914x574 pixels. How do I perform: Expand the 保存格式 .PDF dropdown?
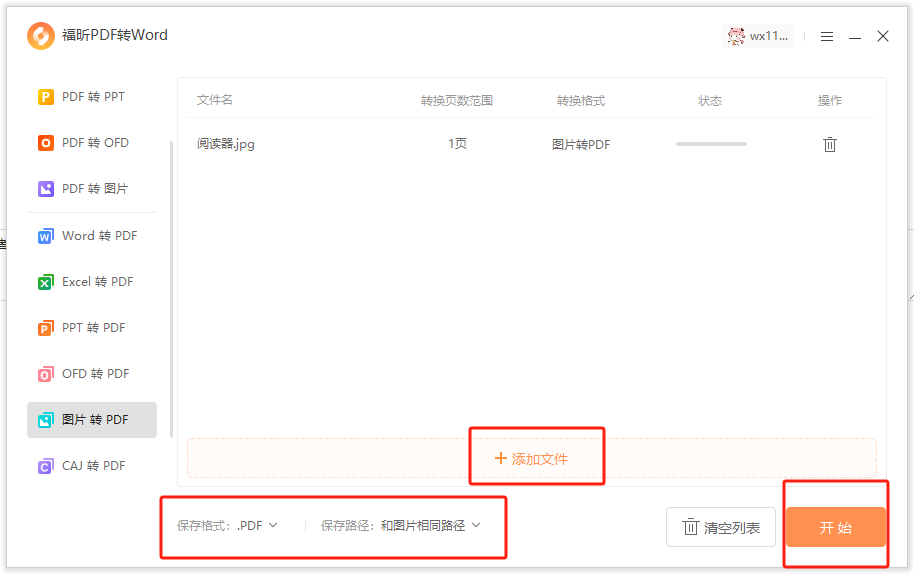click(257, 525)
